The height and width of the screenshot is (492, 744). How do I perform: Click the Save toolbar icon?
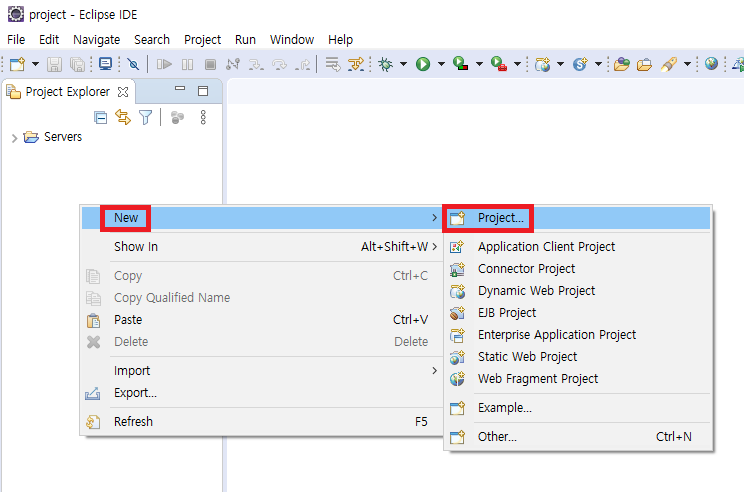[54, 64]
